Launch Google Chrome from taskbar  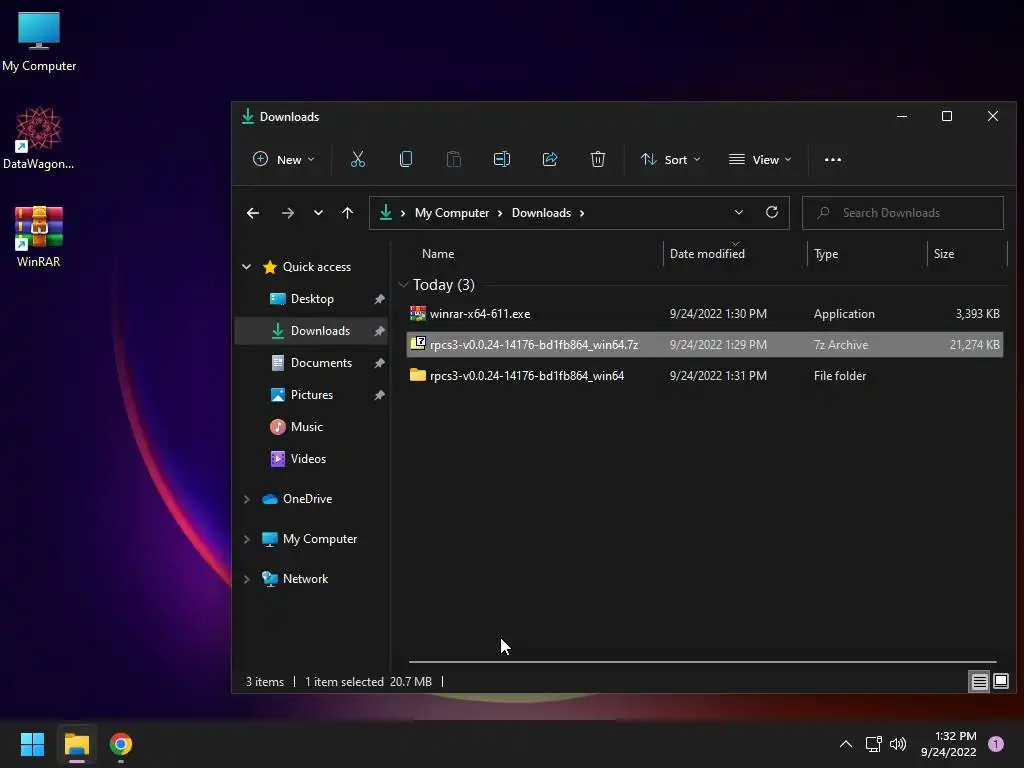point(121,744)
